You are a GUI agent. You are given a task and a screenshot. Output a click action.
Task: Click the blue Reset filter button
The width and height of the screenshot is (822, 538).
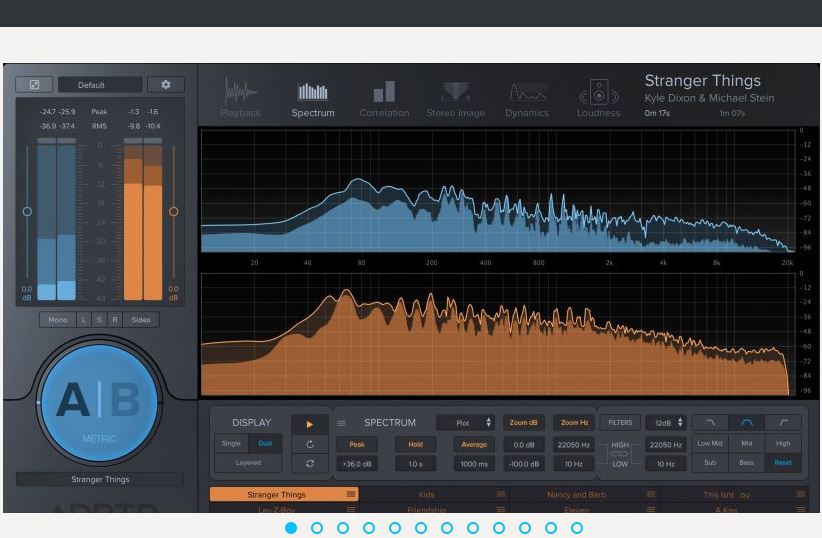(783, 463)
